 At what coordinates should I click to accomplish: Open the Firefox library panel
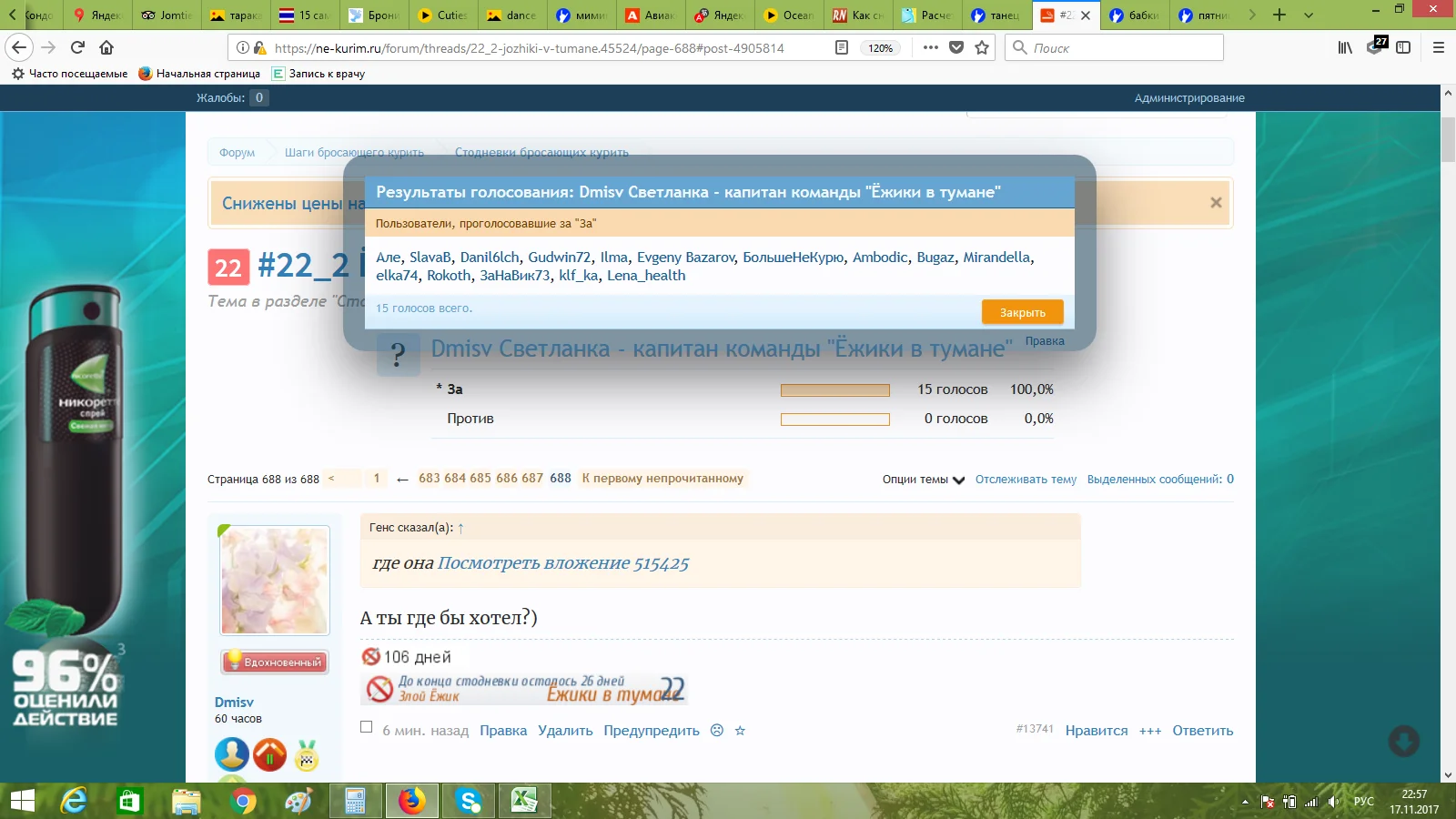point(1345,47)
